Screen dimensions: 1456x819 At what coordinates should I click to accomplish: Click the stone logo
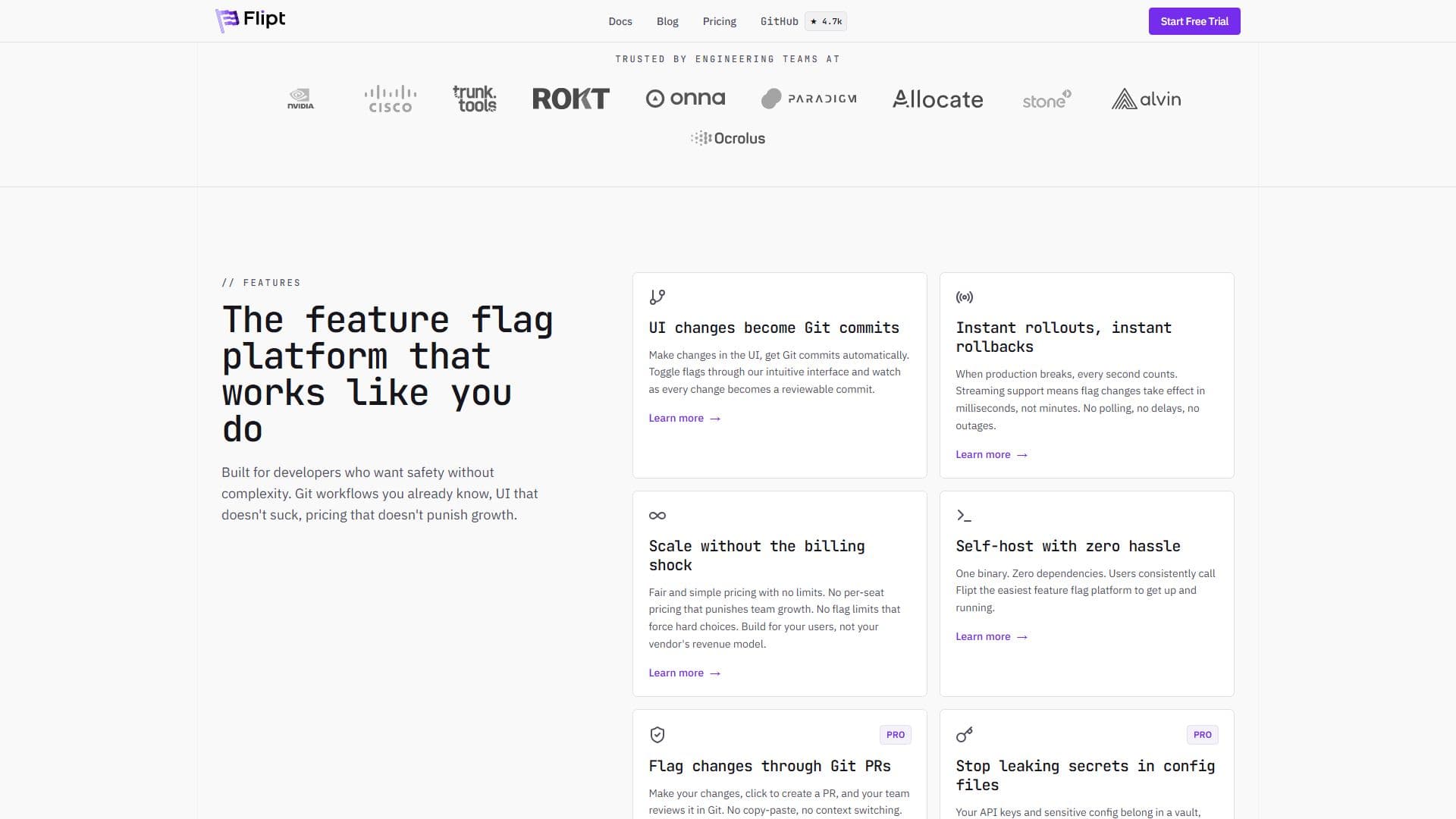click(1046, 99)
